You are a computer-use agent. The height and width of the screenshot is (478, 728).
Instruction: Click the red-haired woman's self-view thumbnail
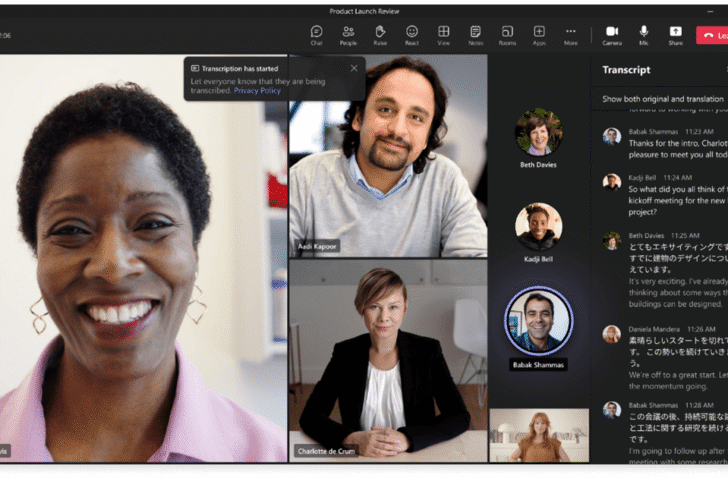539,435
